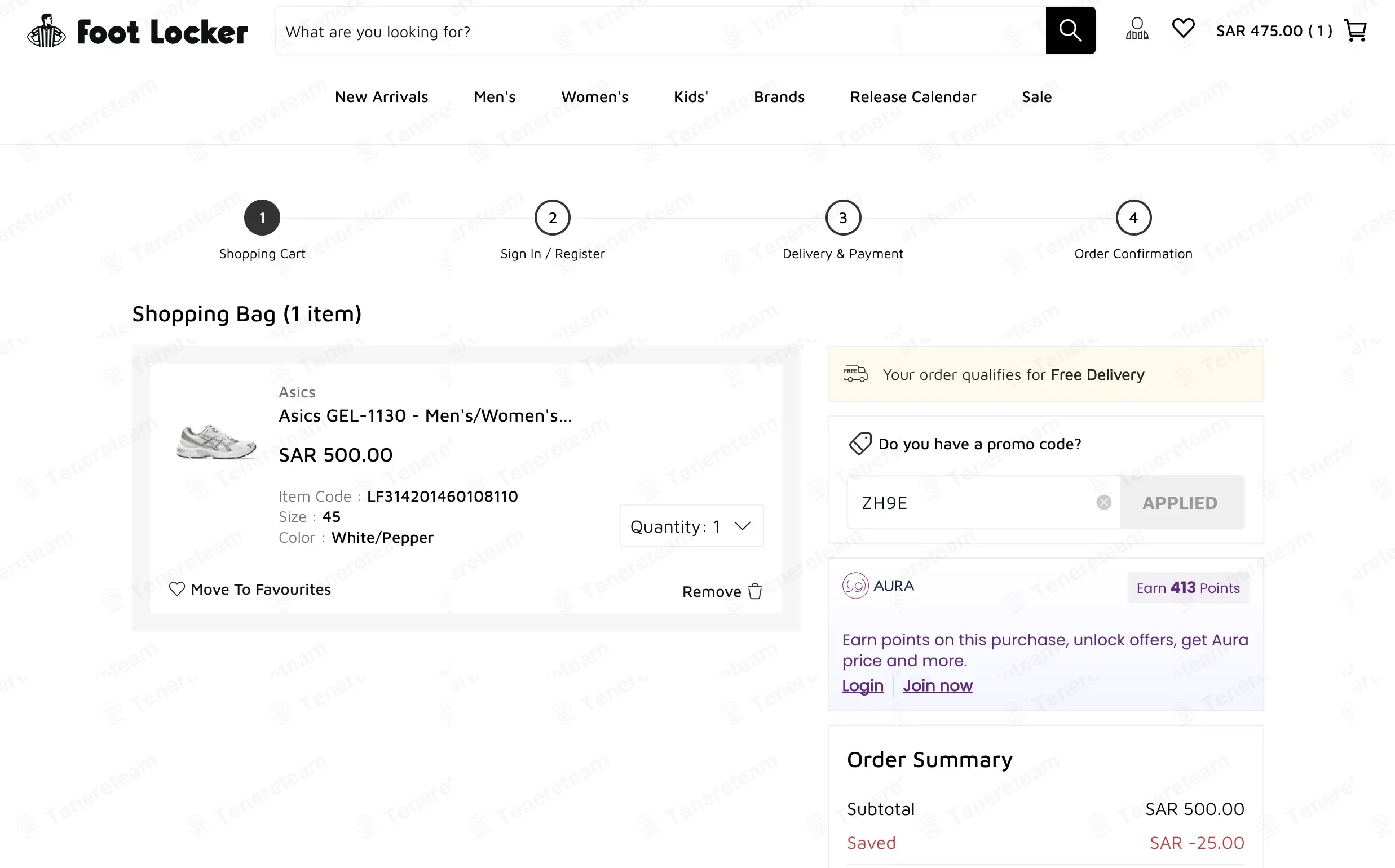This screenshot has width=1395, height=868.
Task: Go to Release Calendar
Action: [x=912, y=97]
